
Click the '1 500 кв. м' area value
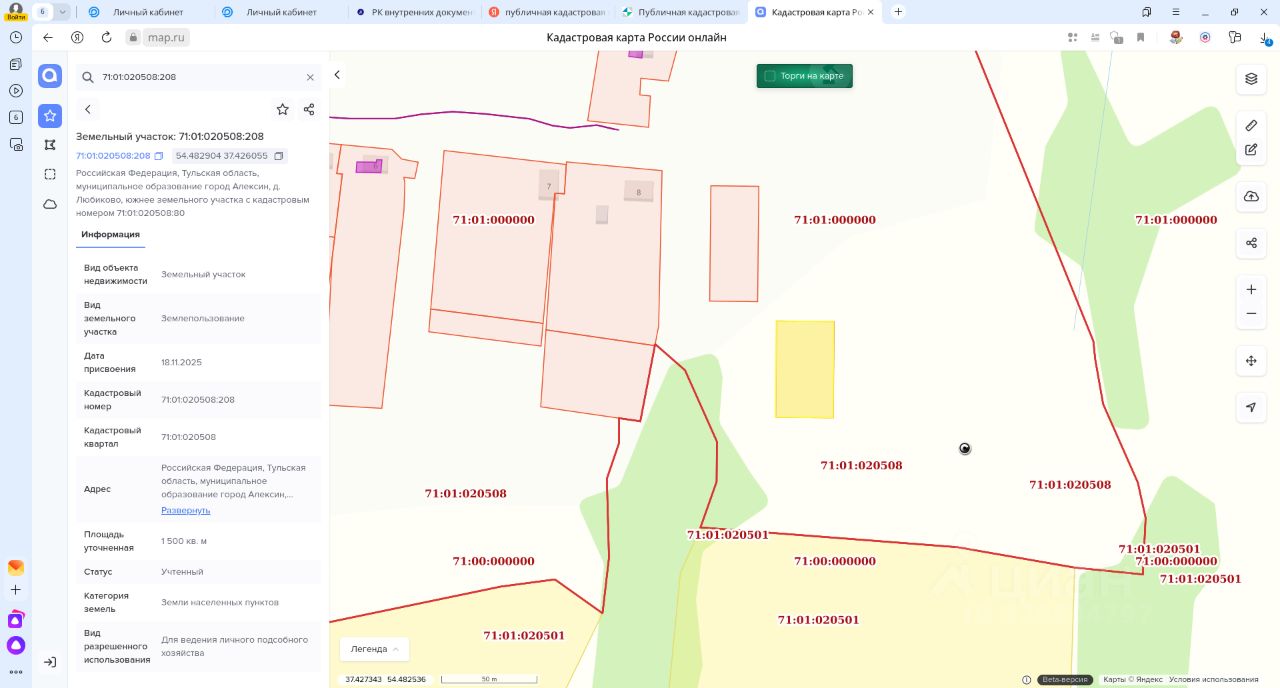pyautogui.click(x=184, y=541)
